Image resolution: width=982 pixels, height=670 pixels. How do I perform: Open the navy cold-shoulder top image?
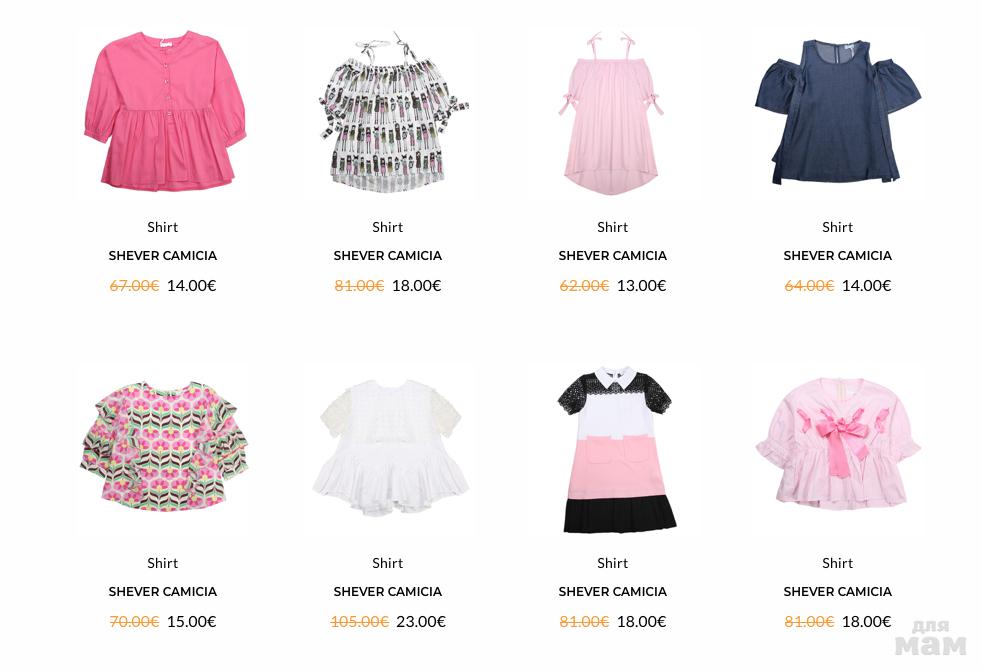[838, 111]
